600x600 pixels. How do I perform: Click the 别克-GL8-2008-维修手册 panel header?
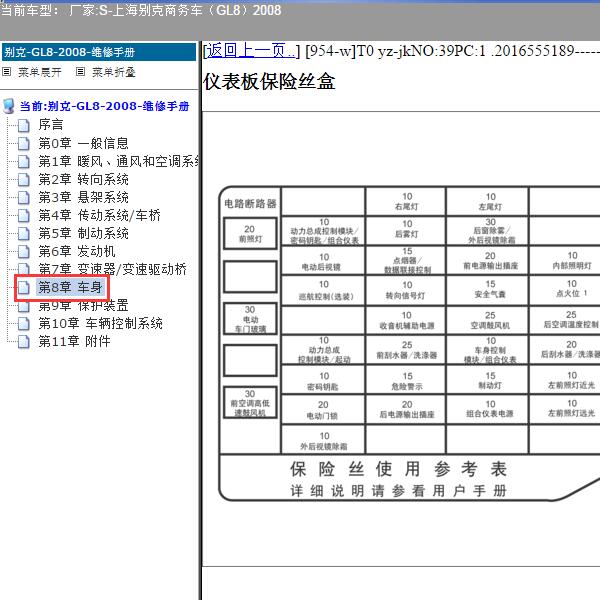[x=99, y=52]
